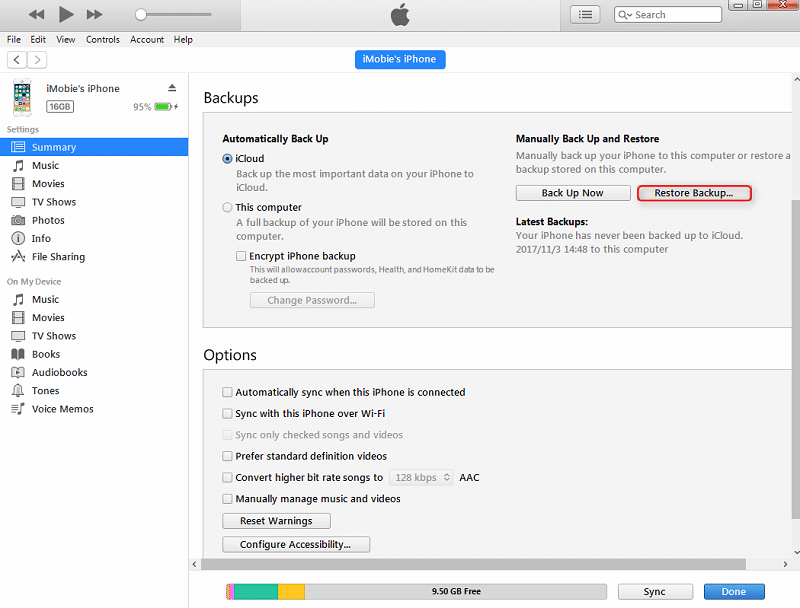Viewport: 800px width, 608px height.
Task: Eject iMobie's iPhone with the eject icon
Action: (172, 88)
